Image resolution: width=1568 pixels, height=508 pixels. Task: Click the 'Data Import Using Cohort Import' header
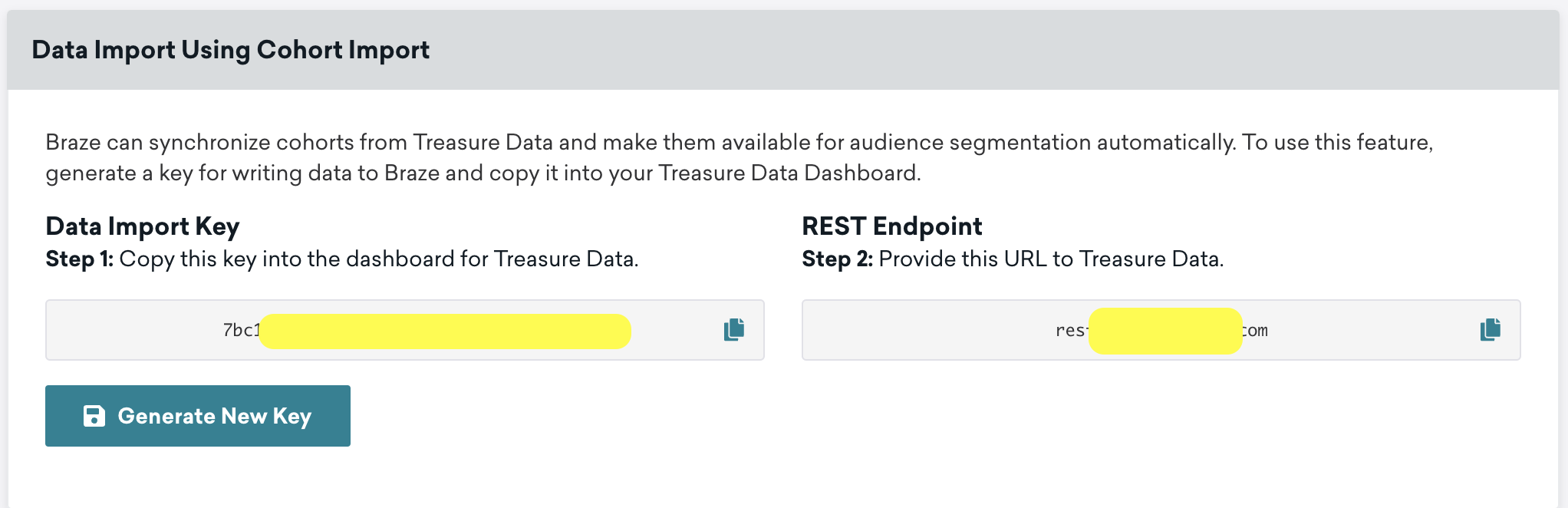(230, 50)
